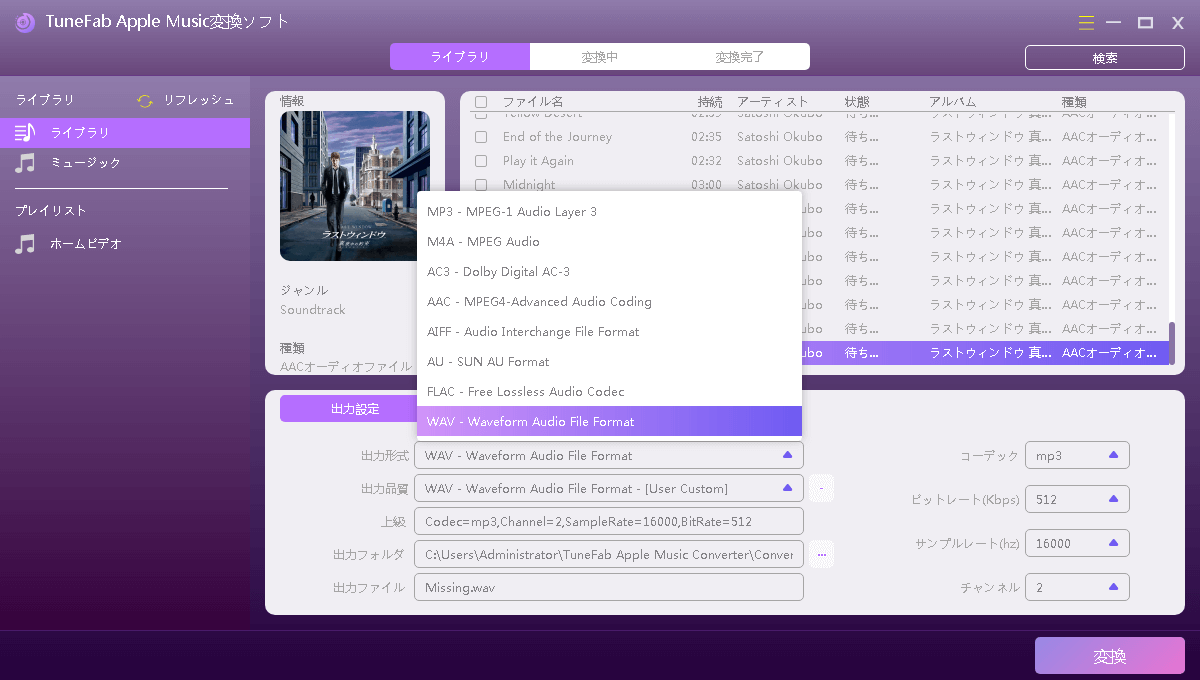Check the Midnight track checkbox
Image resolution: width=1200 pixels, height=680 pixels.
pos(481,185)
